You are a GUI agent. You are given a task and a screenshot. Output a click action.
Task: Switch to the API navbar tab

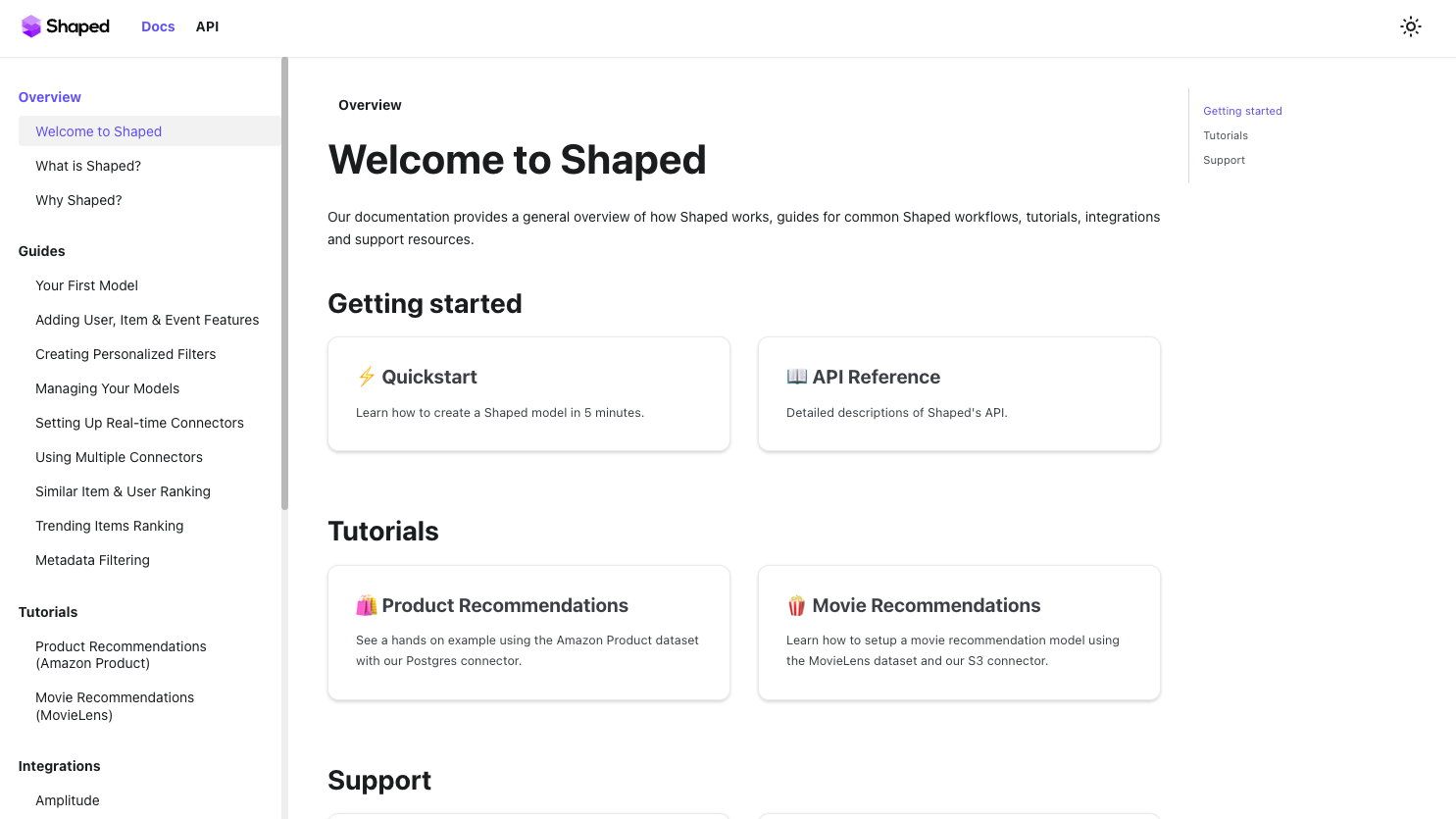[207, 26]
